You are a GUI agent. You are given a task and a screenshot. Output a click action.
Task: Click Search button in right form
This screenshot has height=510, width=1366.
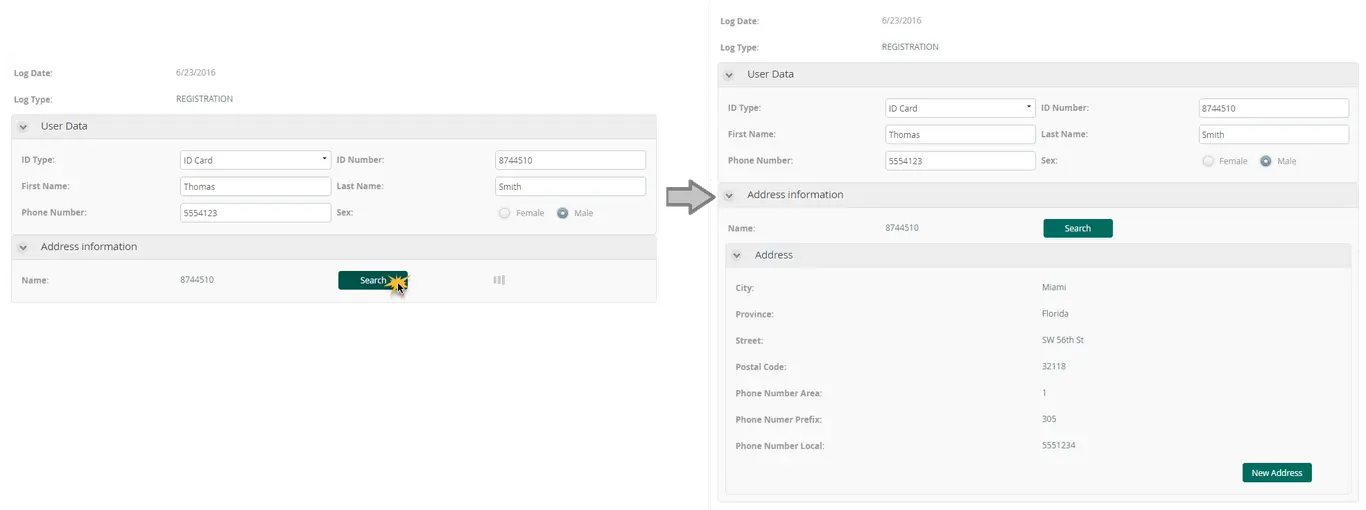(1078, 228)
